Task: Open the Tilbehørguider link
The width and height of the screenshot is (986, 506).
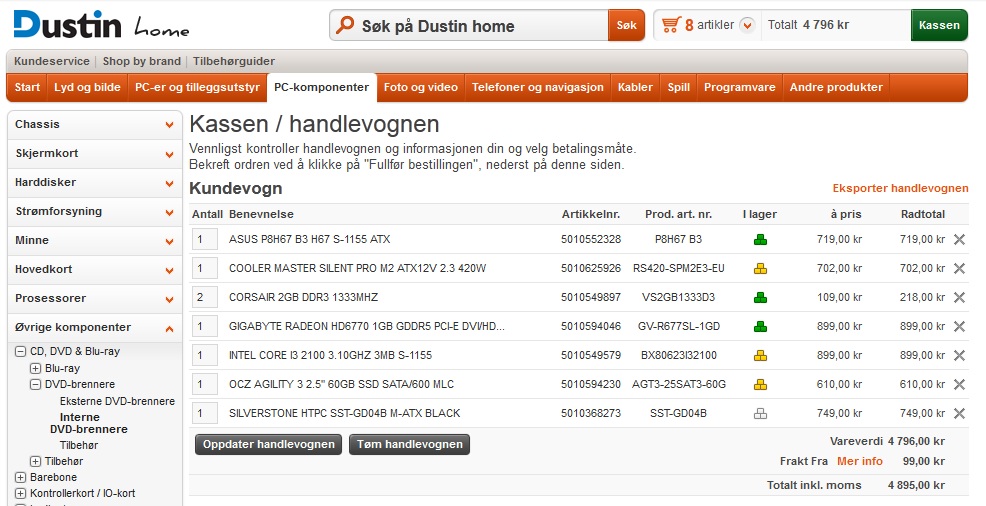Action: [234, 62]
